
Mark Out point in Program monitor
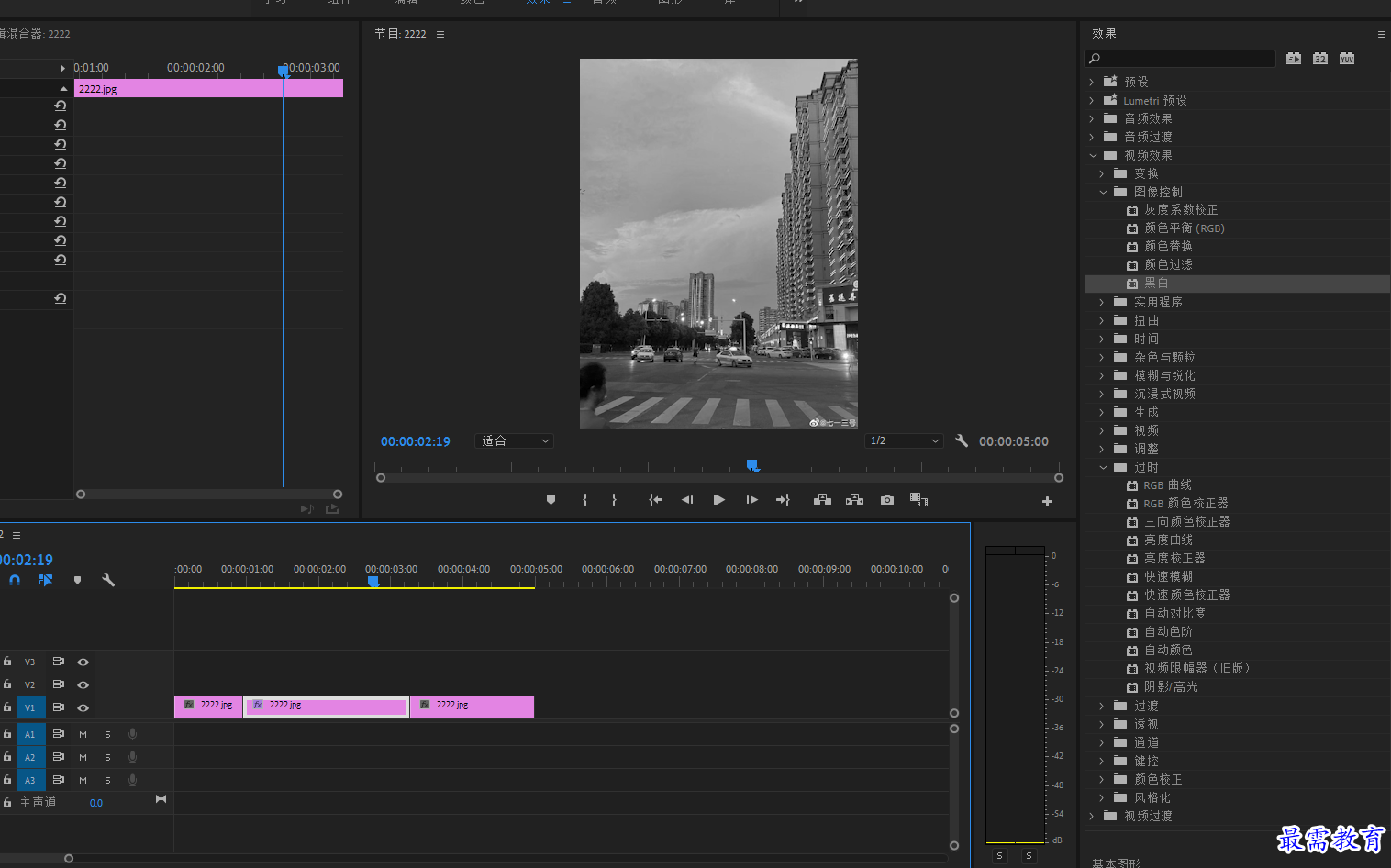click(614, 500)
